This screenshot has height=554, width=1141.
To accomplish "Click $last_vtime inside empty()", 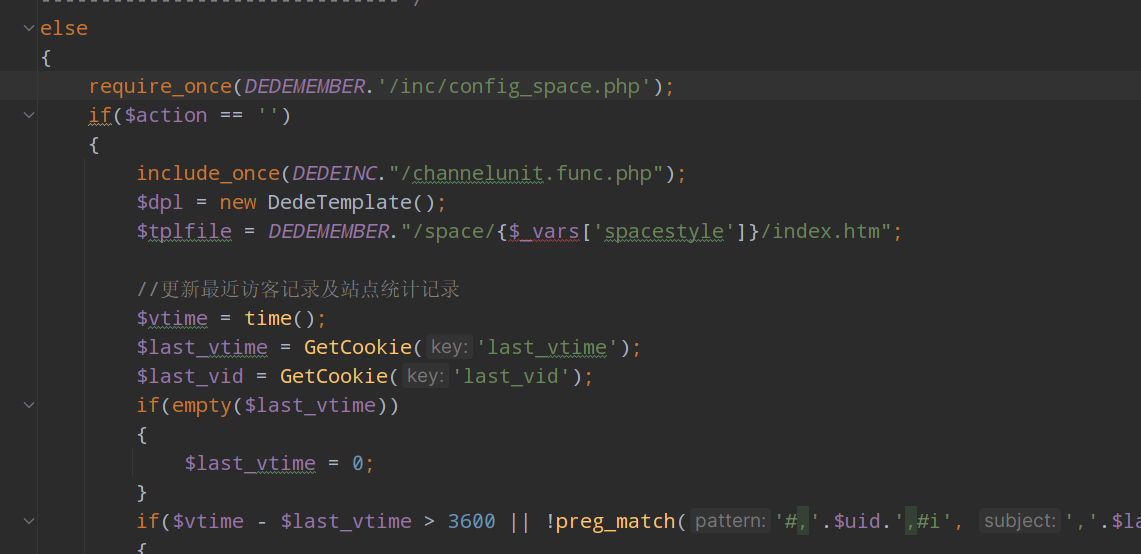I will pos(310,405).
